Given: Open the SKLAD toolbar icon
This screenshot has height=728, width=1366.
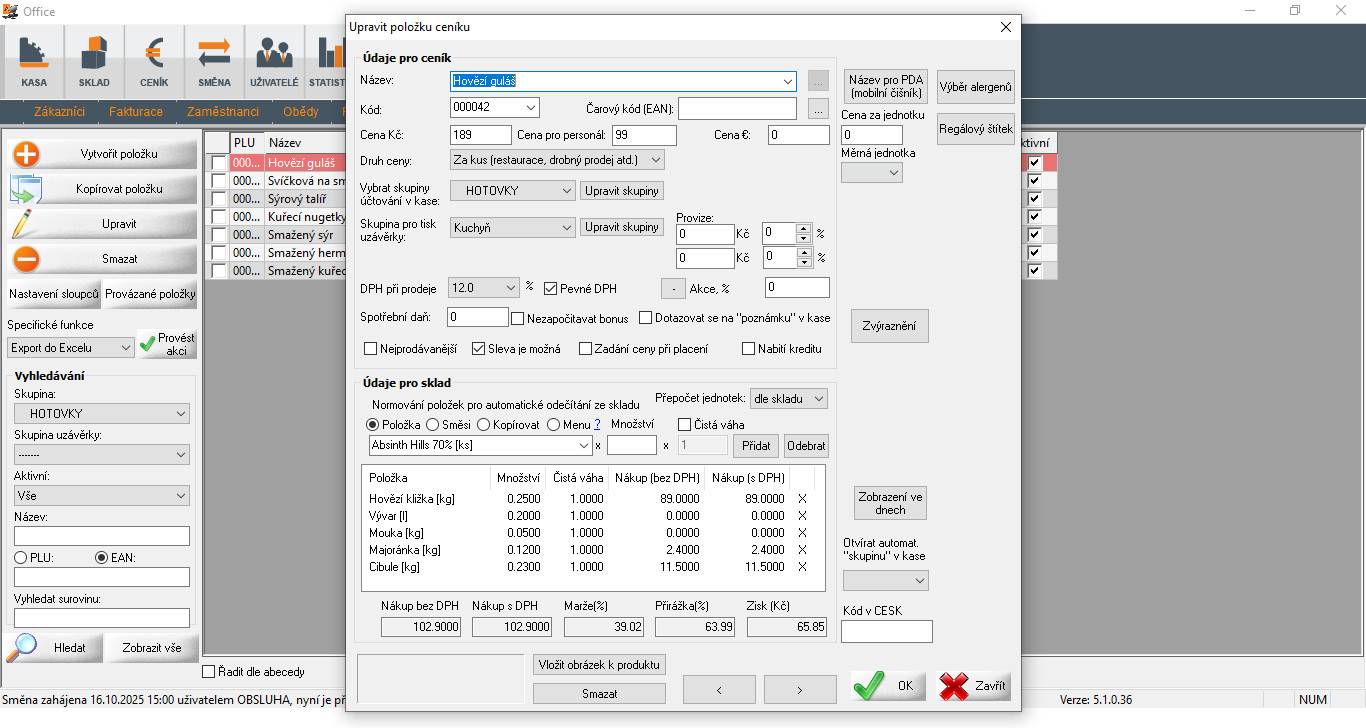Looking at the screenshot, I should [94, 60].
